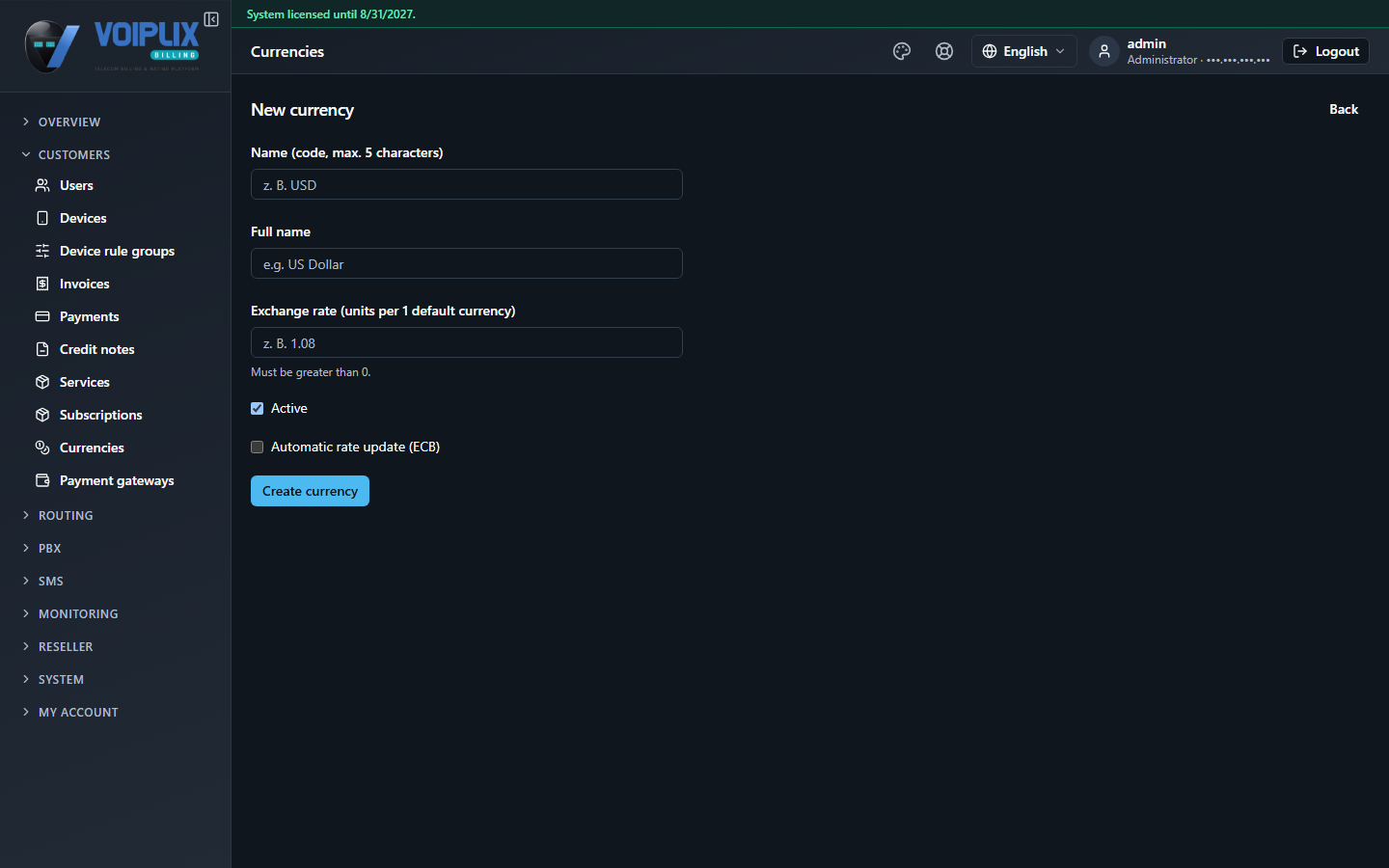Click the 'Must be greater than 0.' hint
Image resolution: width=1389 pixels, height=868 pixels.
pyautogui.click(x=311, y=372)
